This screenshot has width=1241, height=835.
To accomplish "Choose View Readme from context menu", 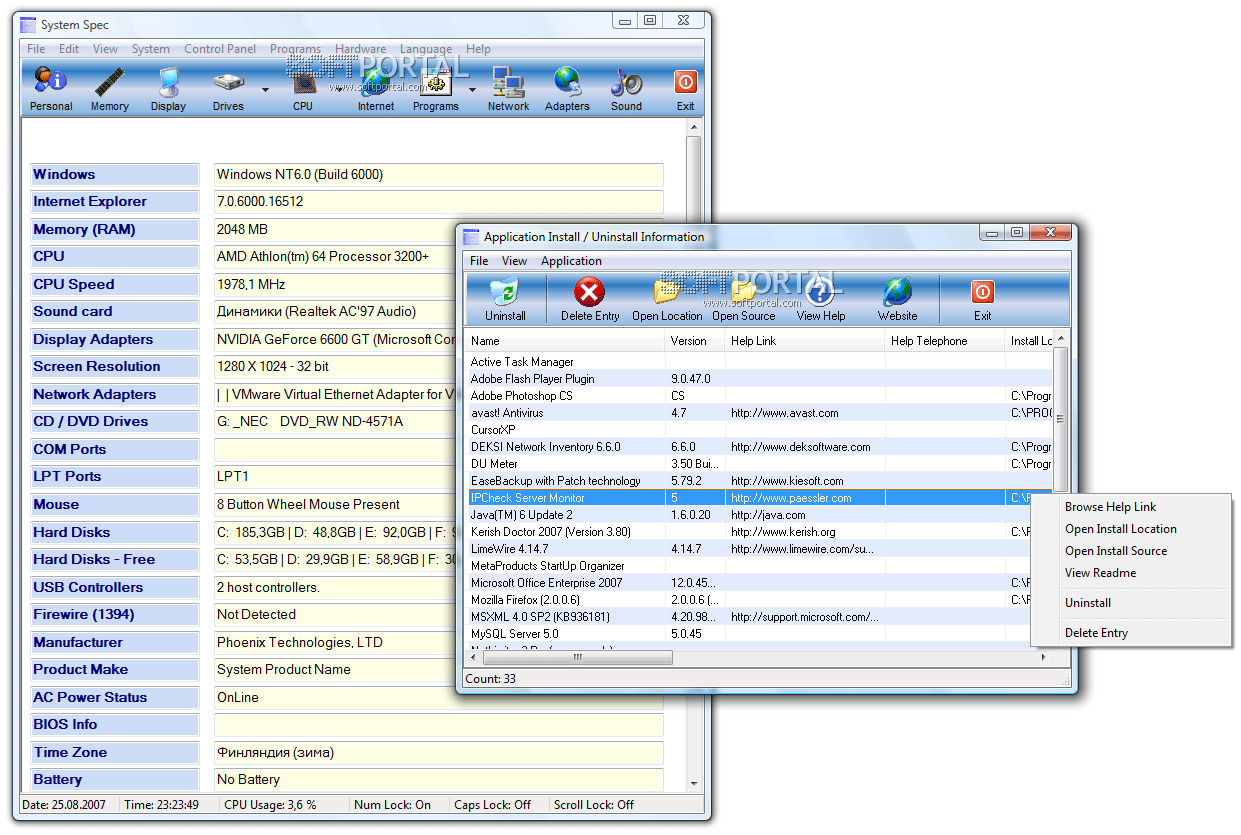I will pyautogui.click(x=1100, y=573).
